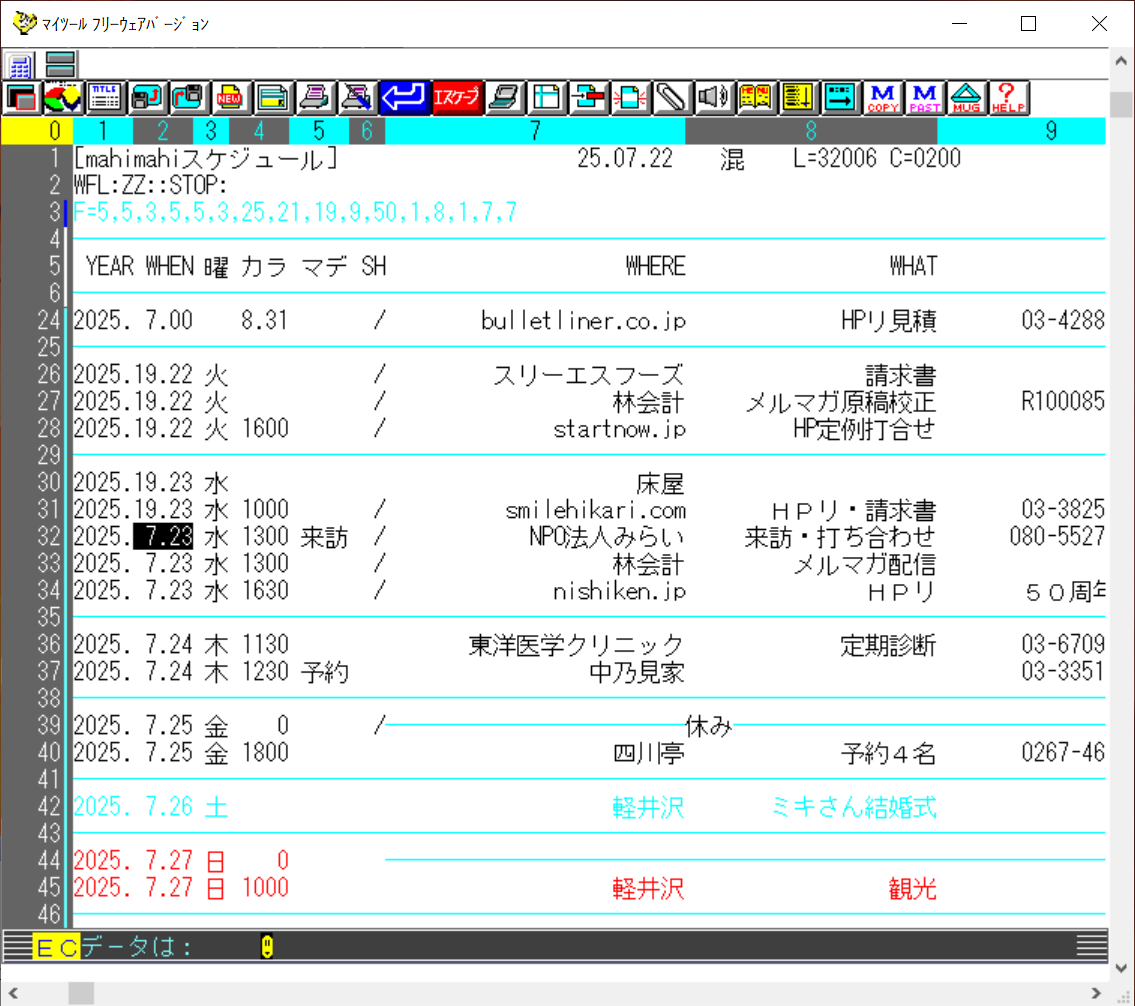Click the blue Enter arrow icon
1135x1006 pixels.
click(x=404, y=97)
